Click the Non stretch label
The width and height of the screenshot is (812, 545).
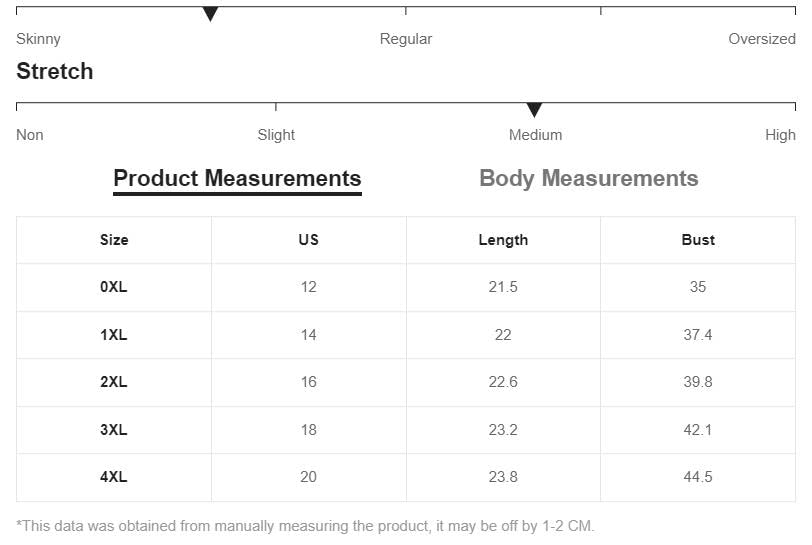point(30,135)
